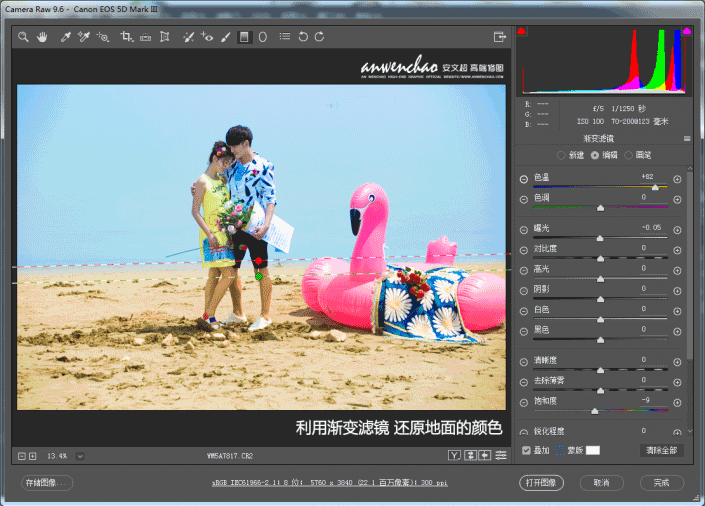Select the Straighten tool
Screen dimensions: 705x506
(x=145, y=37)
